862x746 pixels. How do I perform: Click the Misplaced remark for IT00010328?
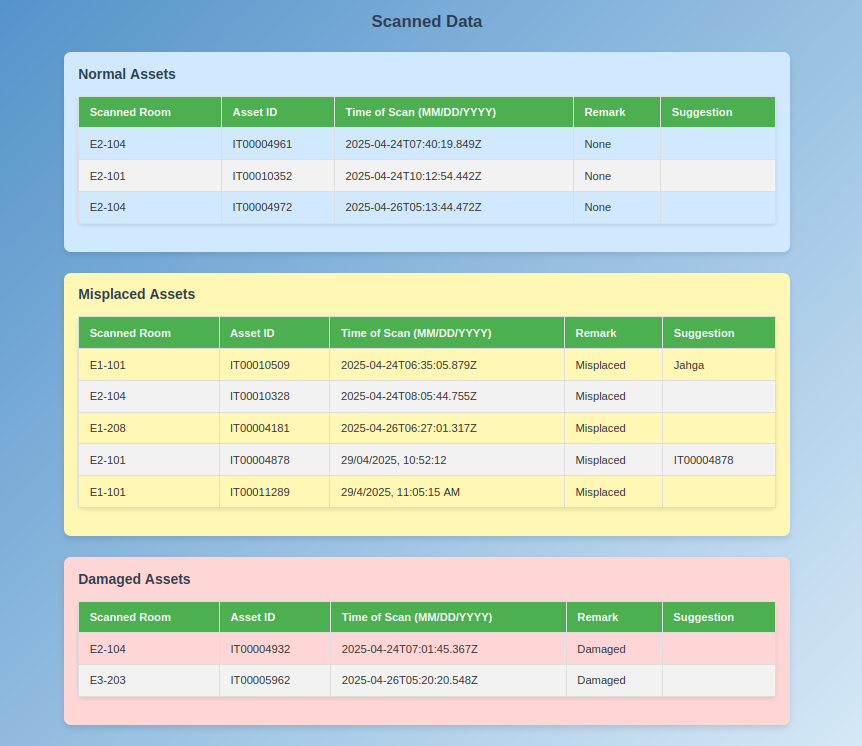point(600,396)
